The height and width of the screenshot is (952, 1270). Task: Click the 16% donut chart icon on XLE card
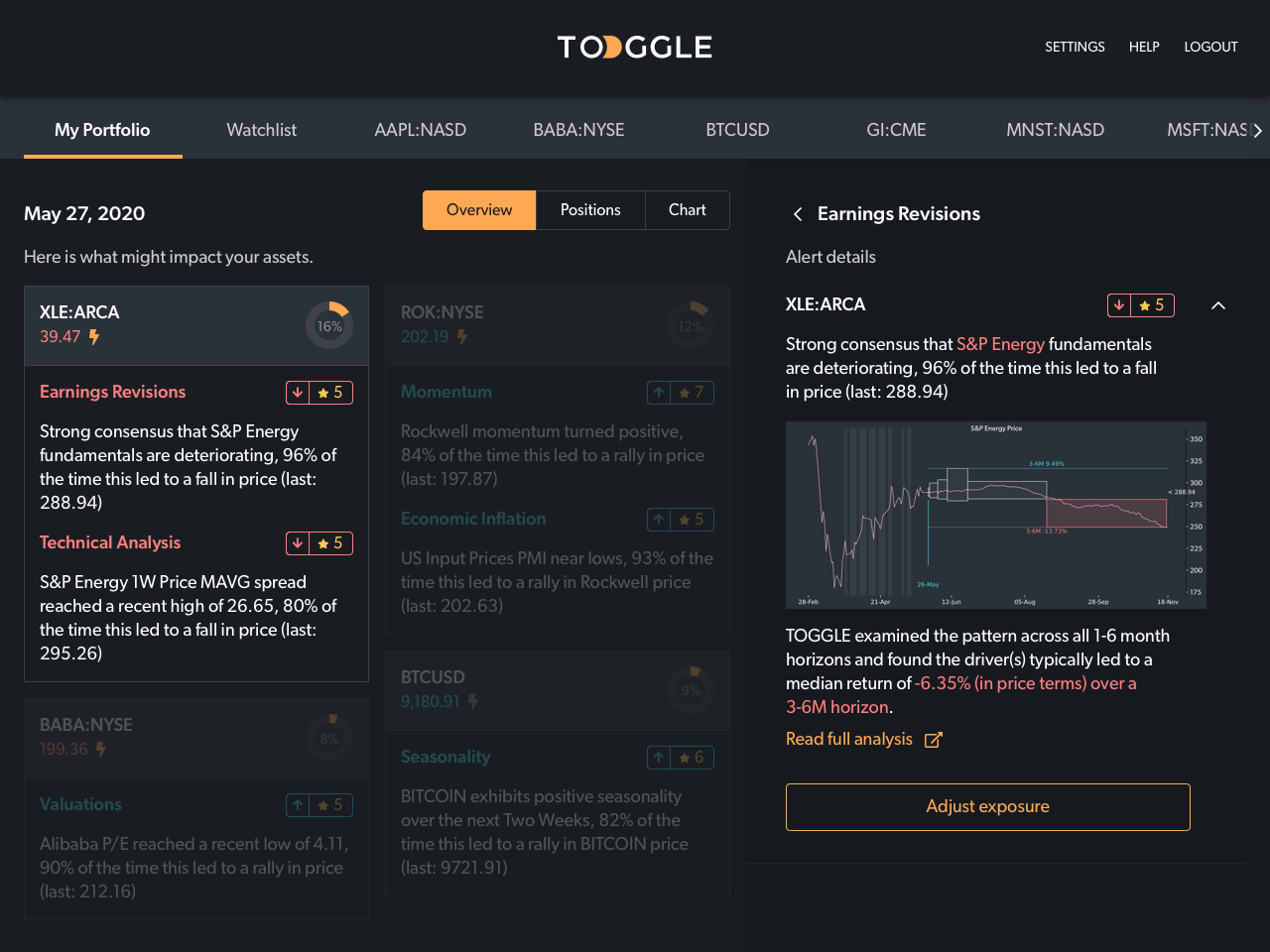point(329,325)
